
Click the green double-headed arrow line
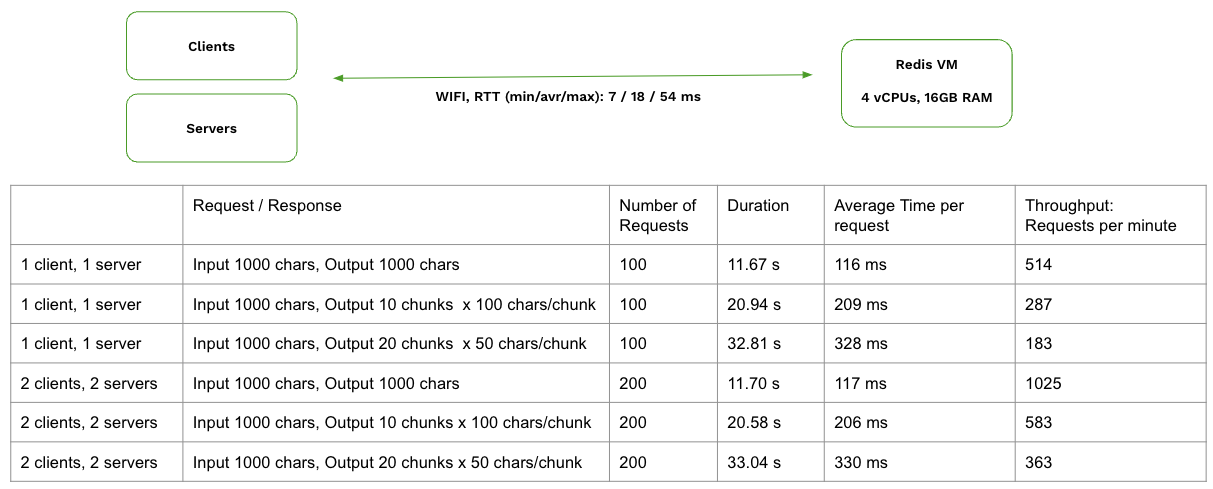click(573, 75)
